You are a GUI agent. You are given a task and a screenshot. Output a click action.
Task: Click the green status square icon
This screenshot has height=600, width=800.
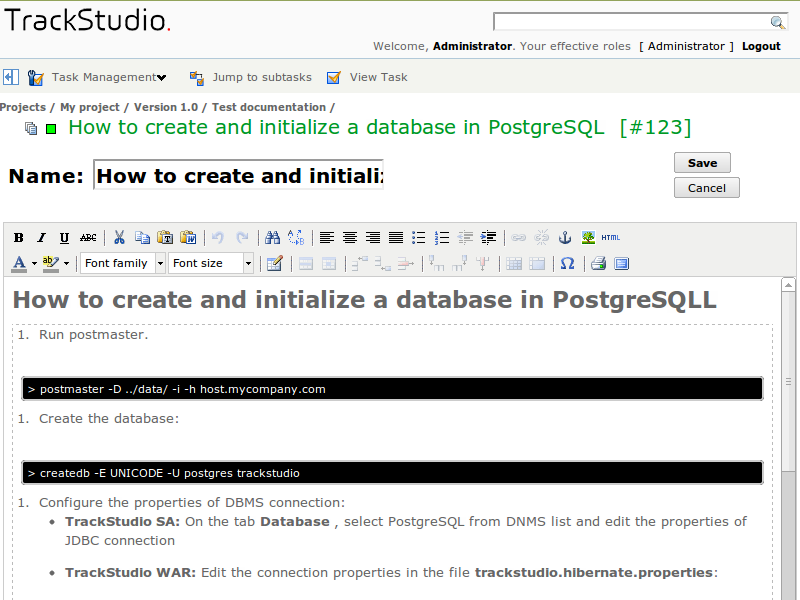coord(51,129)
